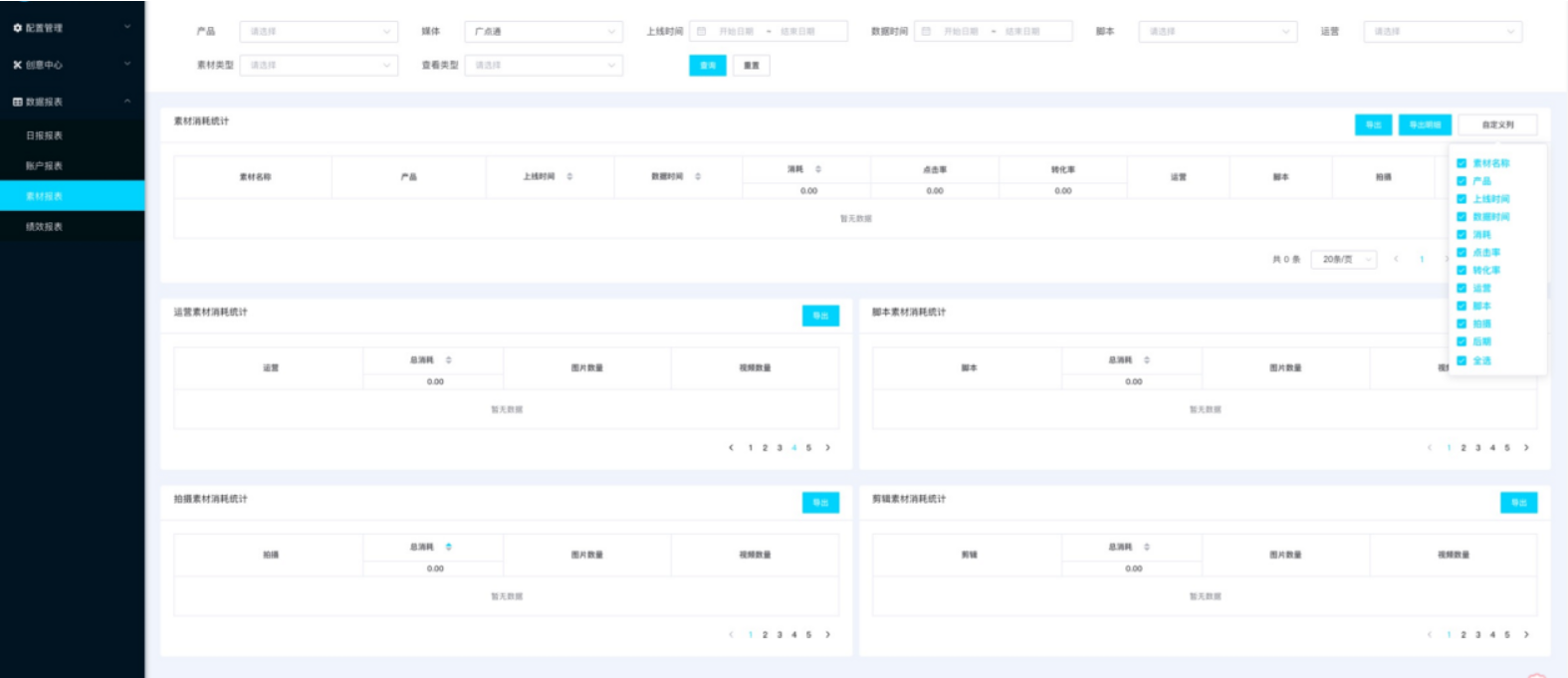Click 数据时间 start date field
1568x678 pixels.
click(x=961, y=32)
